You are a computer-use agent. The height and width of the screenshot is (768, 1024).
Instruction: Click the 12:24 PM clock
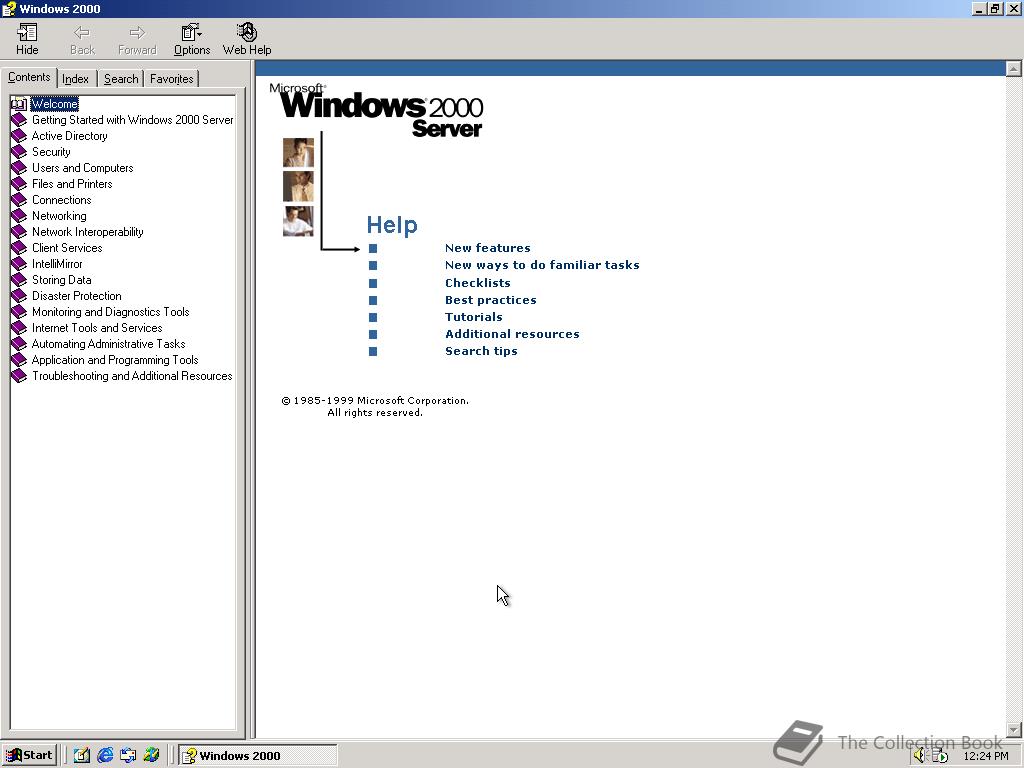[x=986, y=756]
